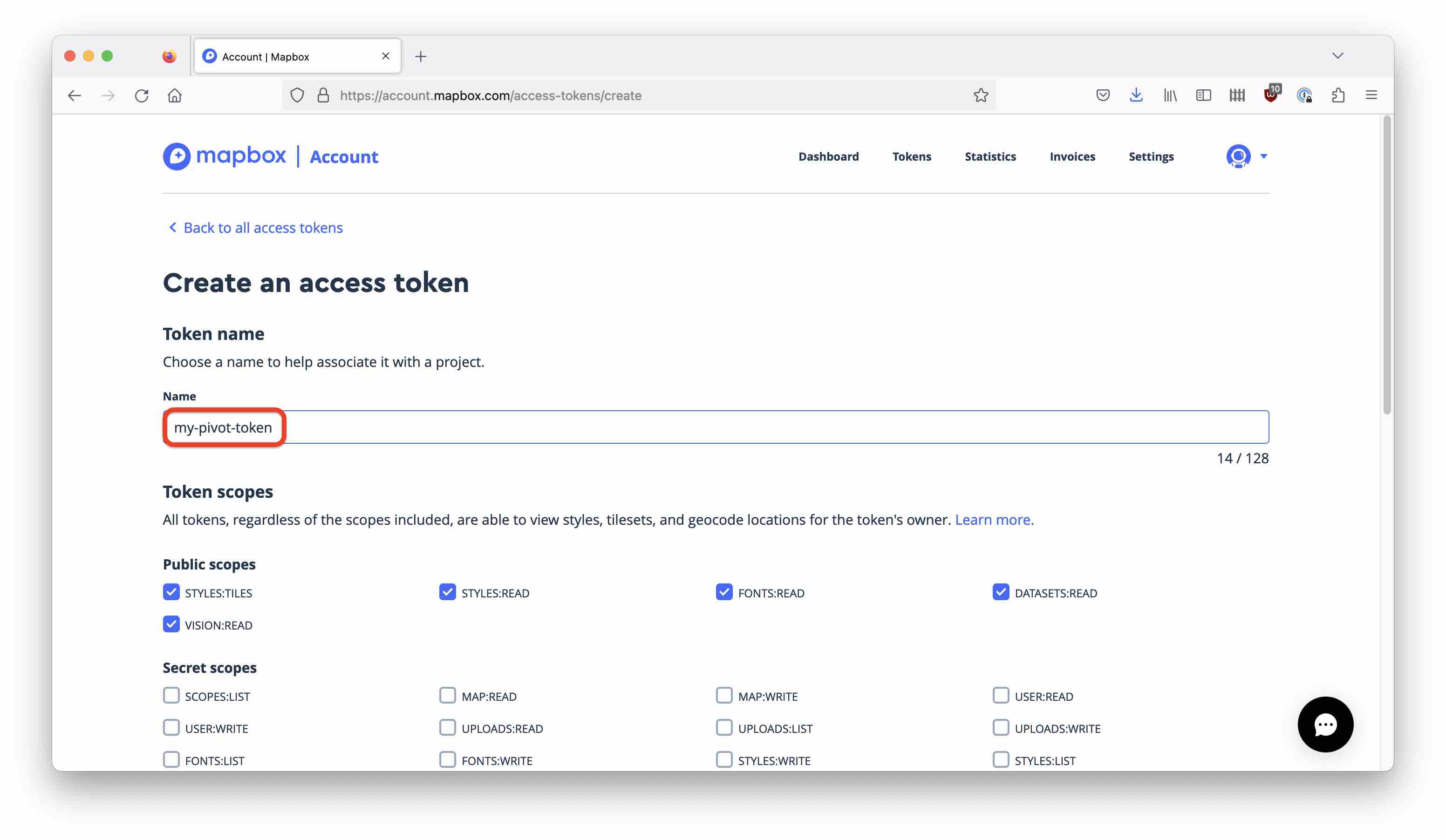Uncheck the STYLES:TILES public scope
1446x840 pixels.
pyautogui.click(x=171, y=592)
